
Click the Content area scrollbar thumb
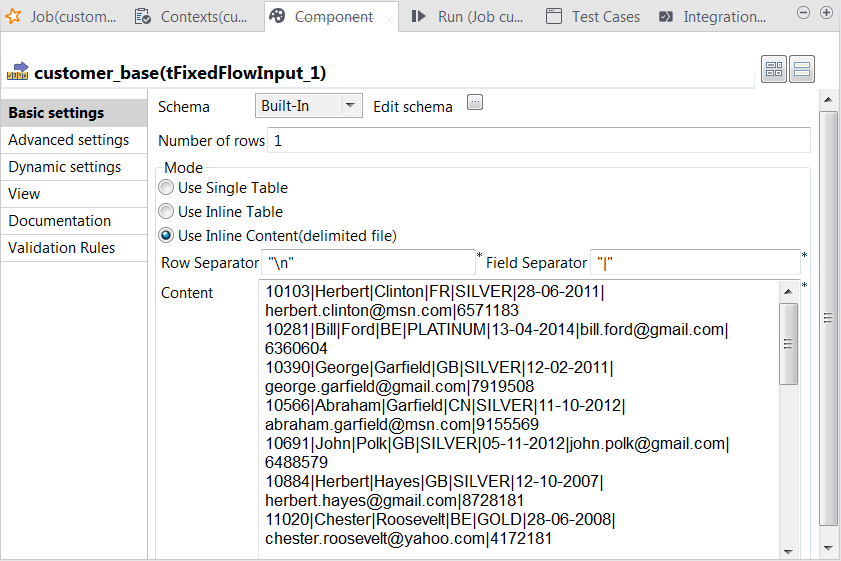pyautogui.click(x=788, y=343)
